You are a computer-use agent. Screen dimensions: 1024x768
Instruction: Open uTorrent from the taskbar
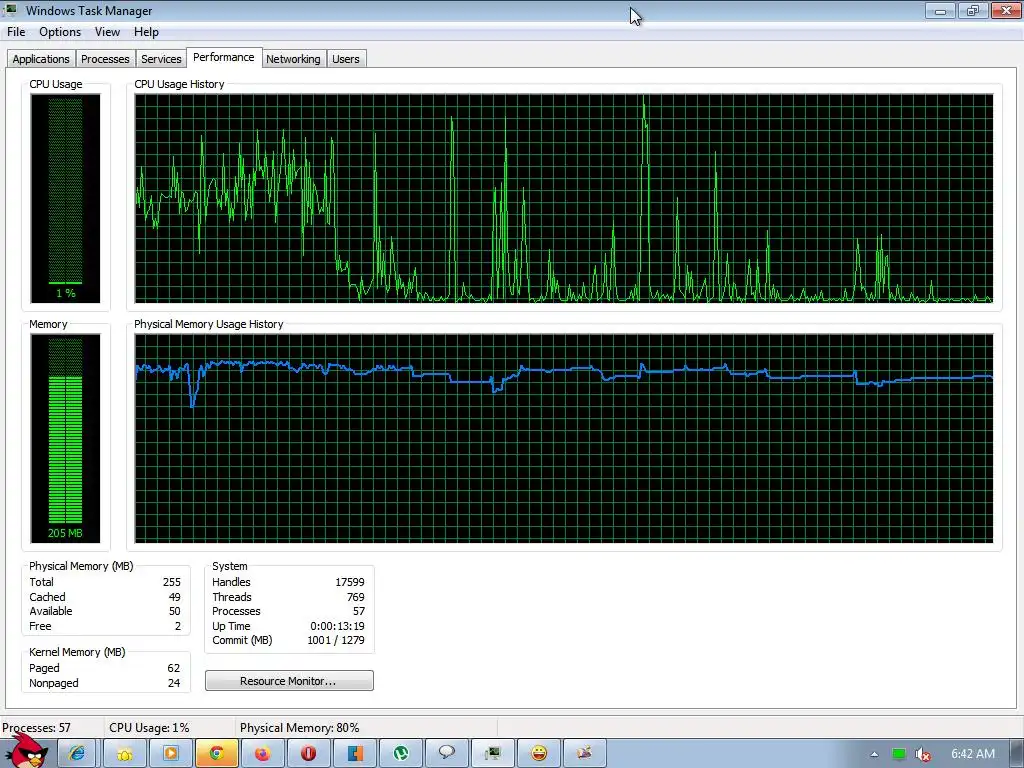[x=400, y=754]
